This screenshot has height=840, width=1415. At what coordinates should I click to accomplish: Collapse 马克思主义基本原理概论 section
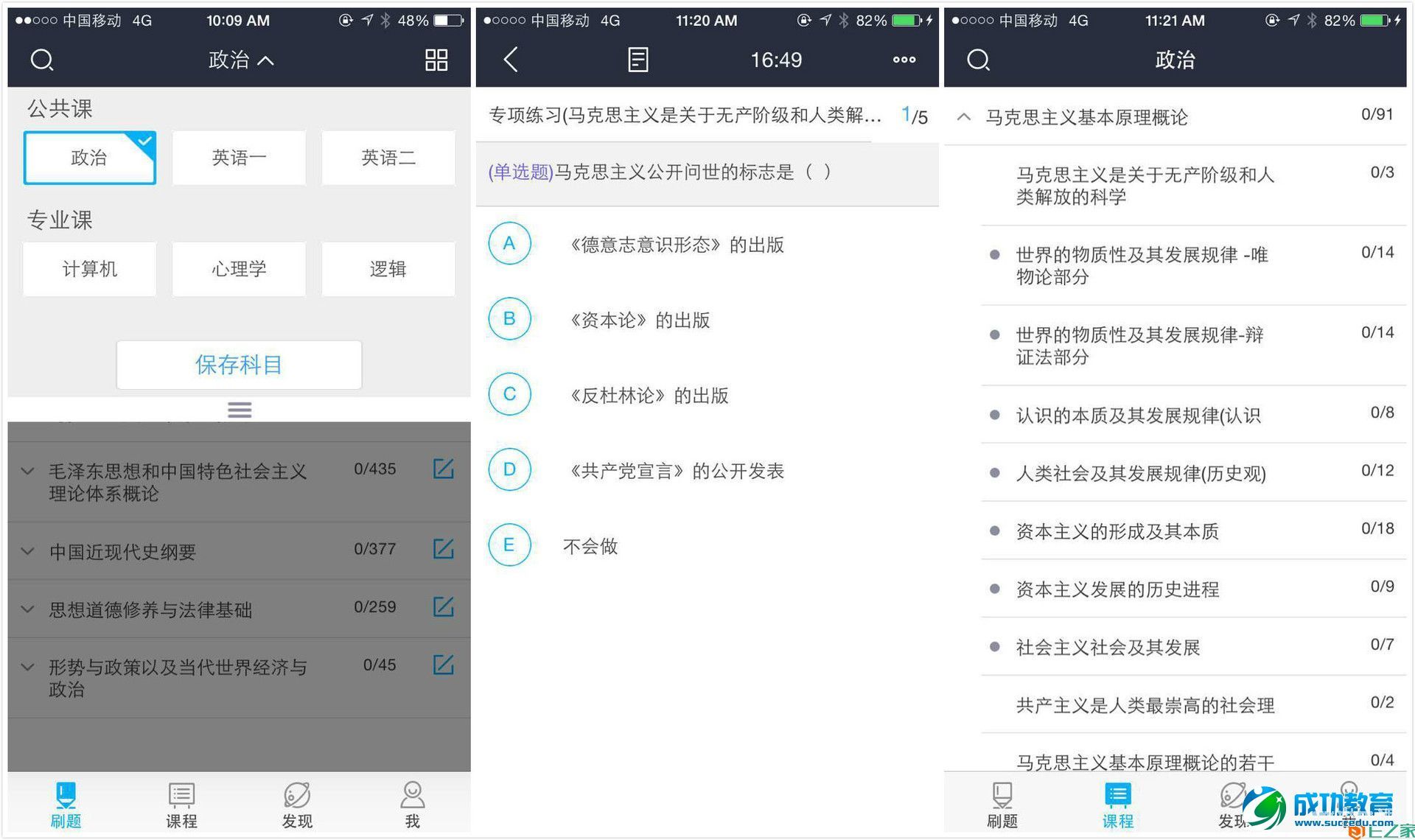click(x=964, y=116)
